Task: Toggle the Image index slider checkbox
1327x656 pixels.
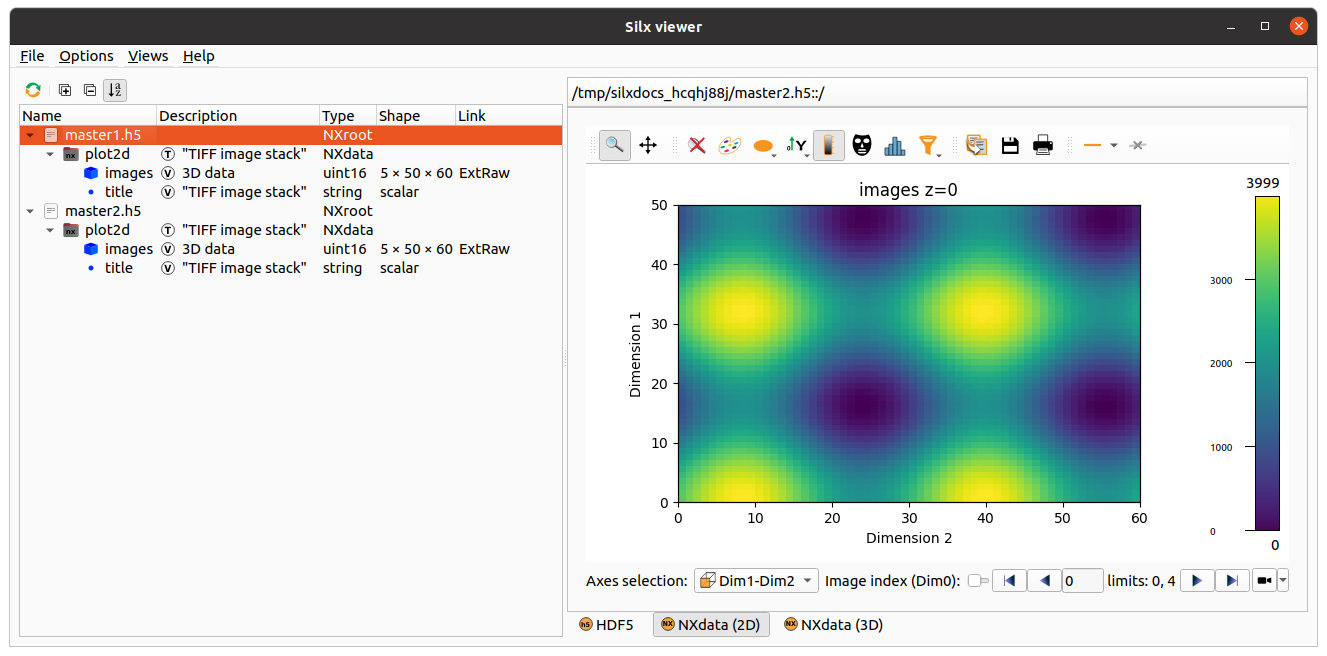Action: point(976,581)
